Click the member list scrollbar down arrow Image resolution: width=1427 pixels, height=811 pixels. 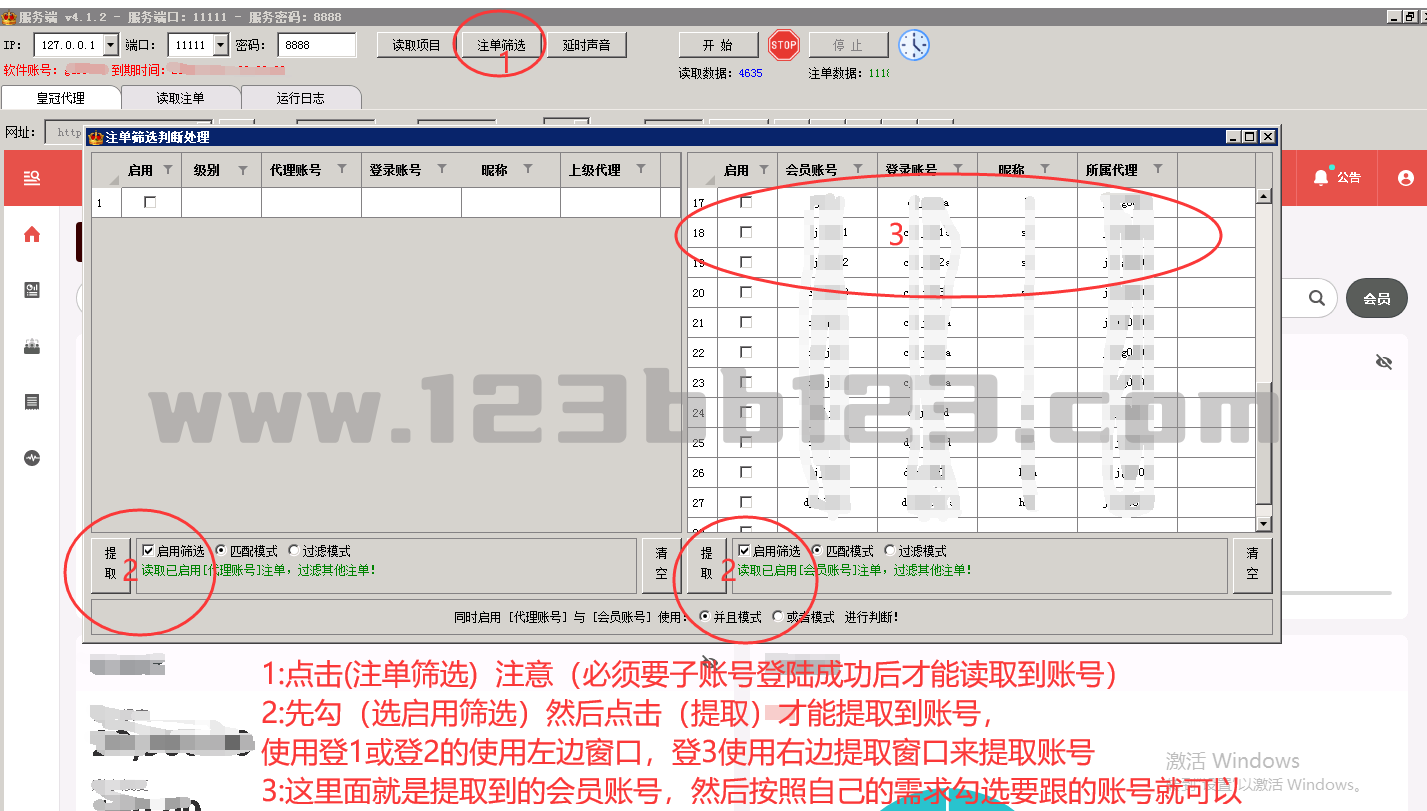1263,524
